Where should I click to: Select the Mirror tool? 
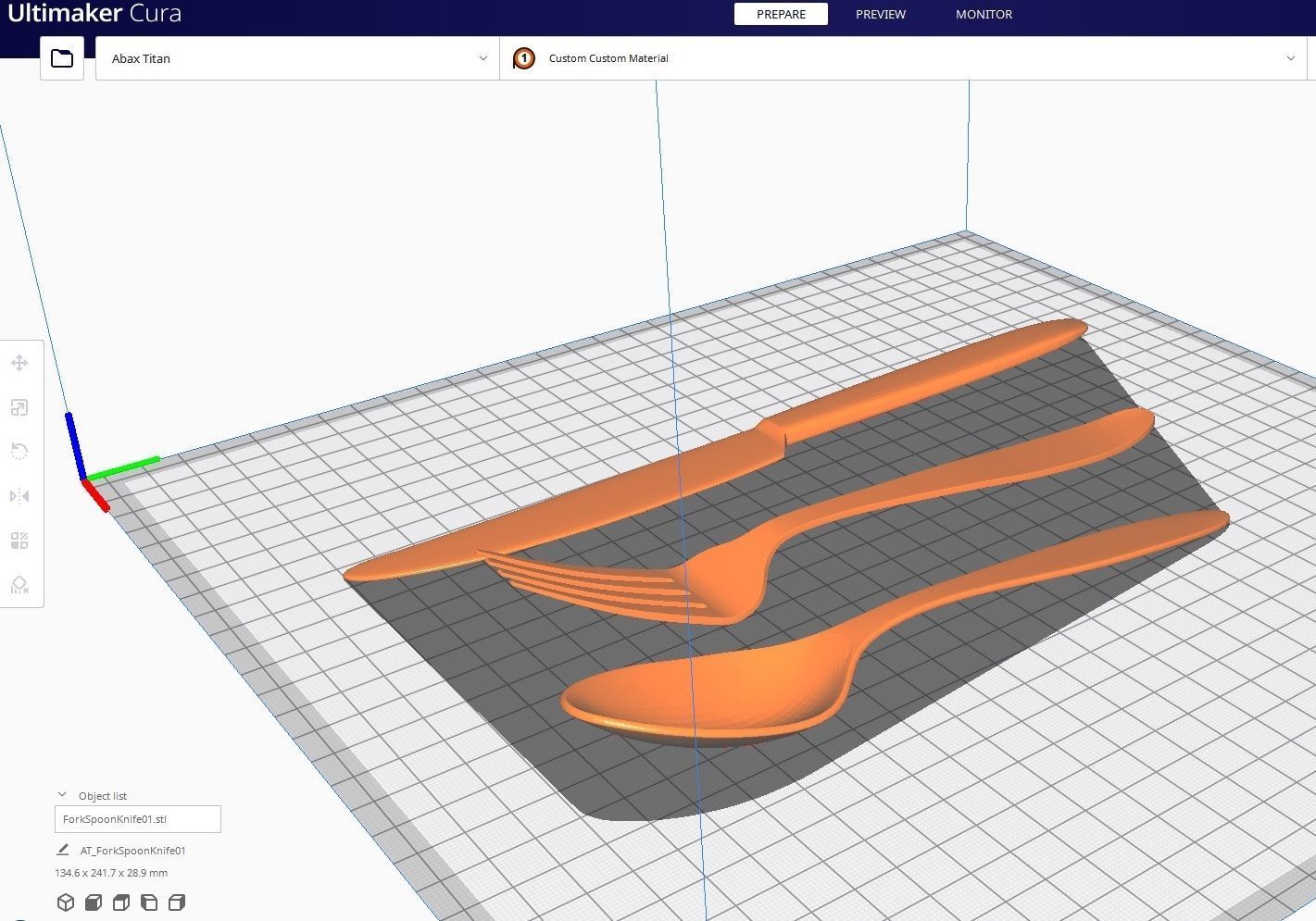[19, 496]
